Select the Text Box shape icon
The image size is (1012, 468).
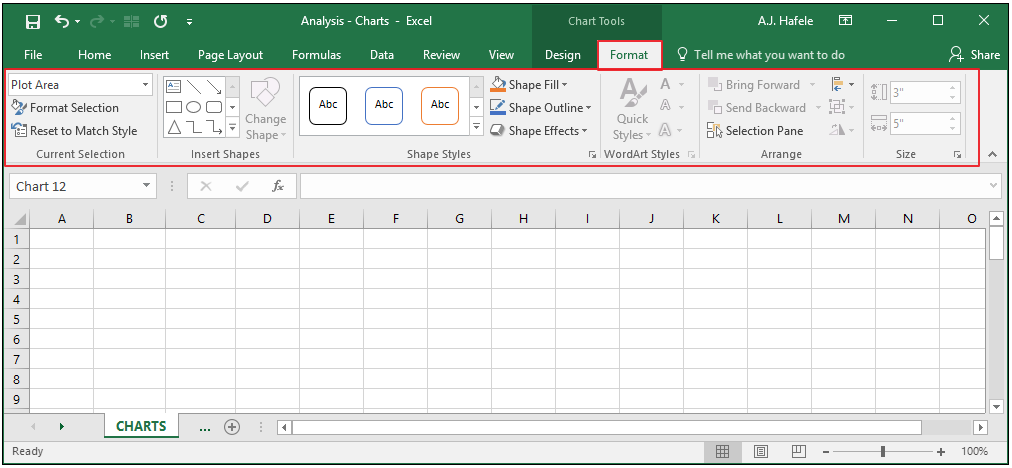point(174,87)
